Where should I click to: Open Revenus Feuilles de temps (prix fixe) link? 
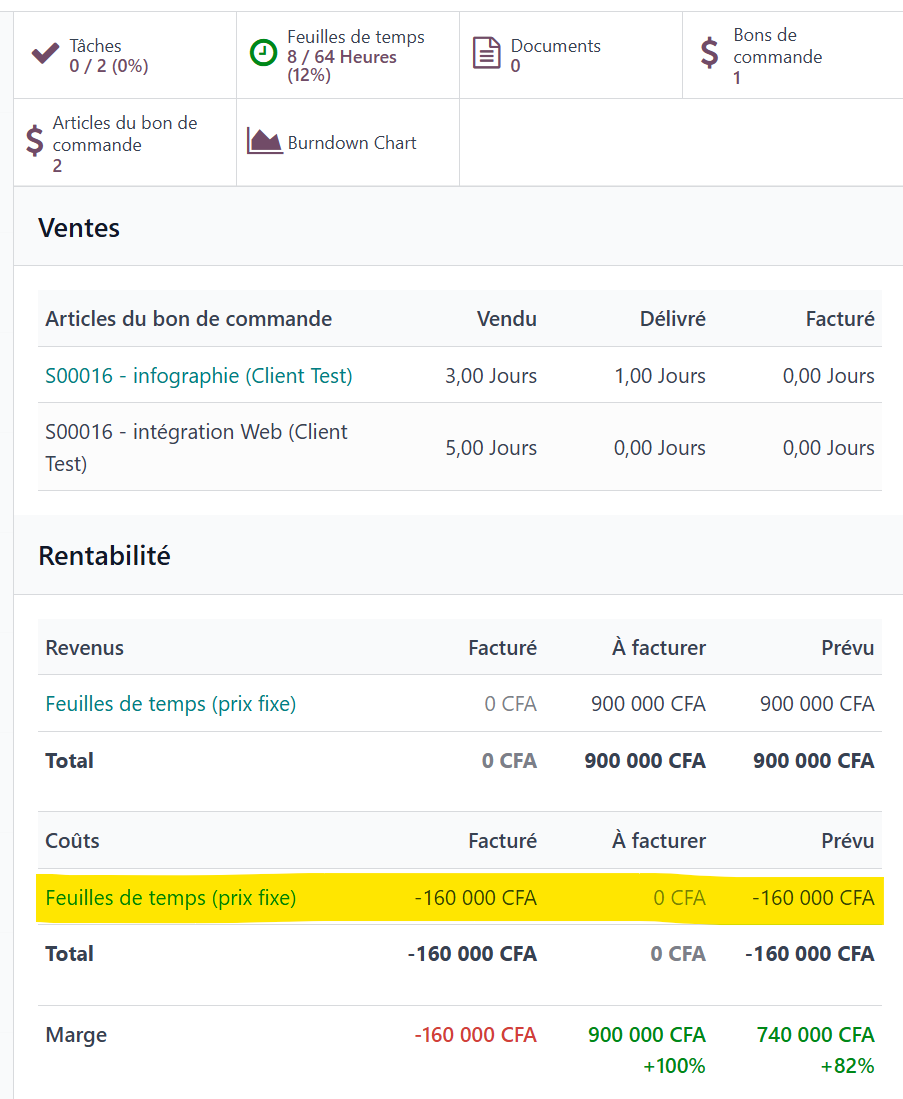[x=170, y=704]
